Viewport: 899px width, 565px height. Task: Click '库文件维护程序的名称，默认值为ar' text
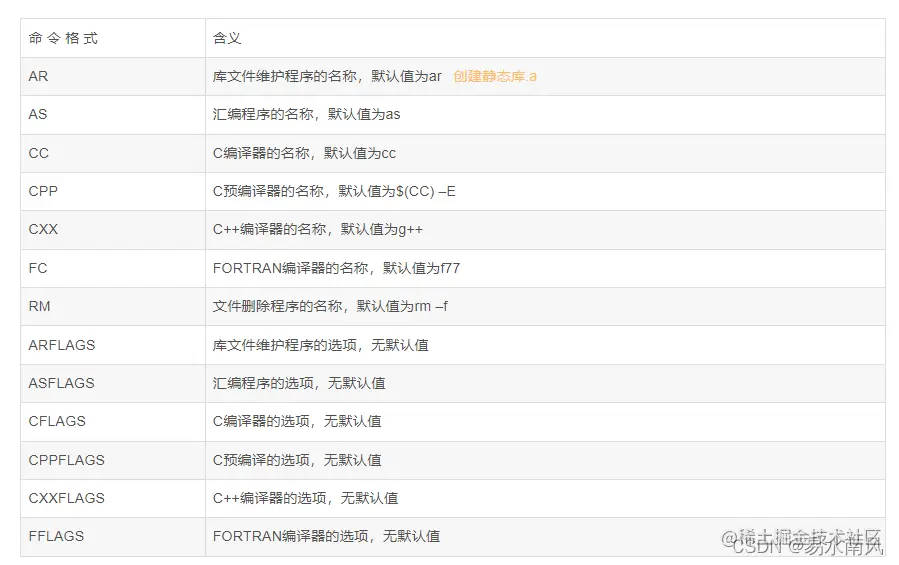[x=327, y=76]
